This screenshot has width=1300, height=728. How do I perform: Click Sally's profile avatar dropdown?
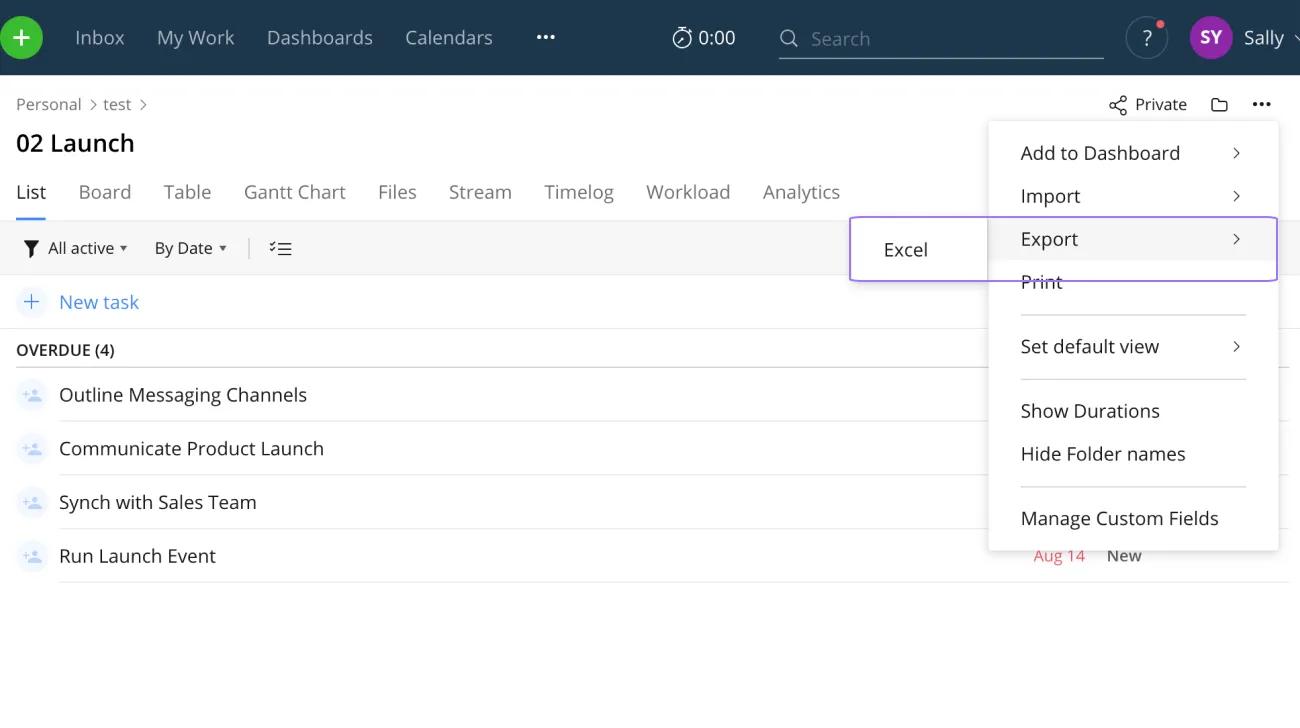pyautogui.click(x=1210, y=37)
